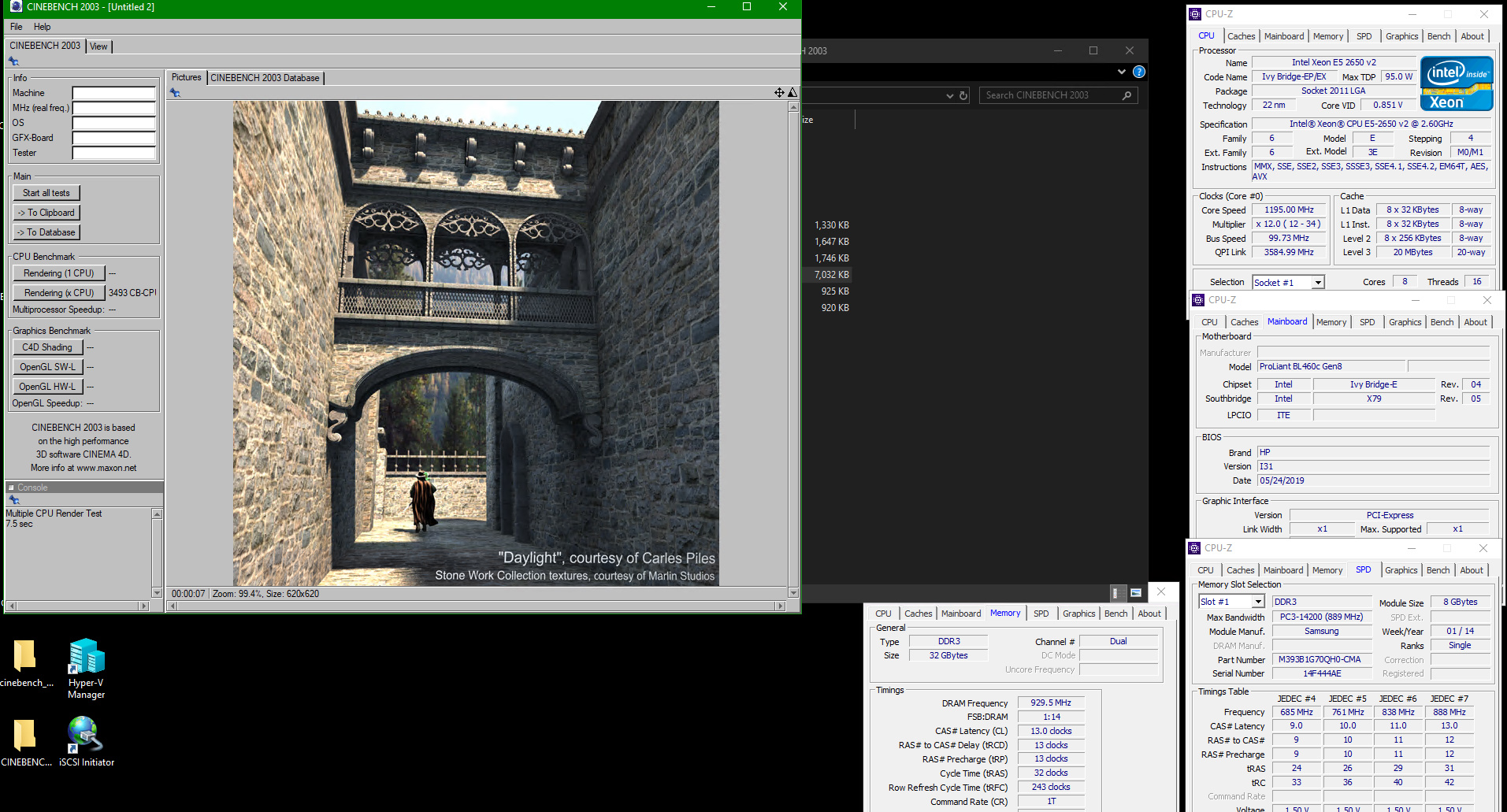Open Graphics tab in the Mainboard CPU-Z window
Viewport: 1507px width, 812px height.
(1405, 322)
